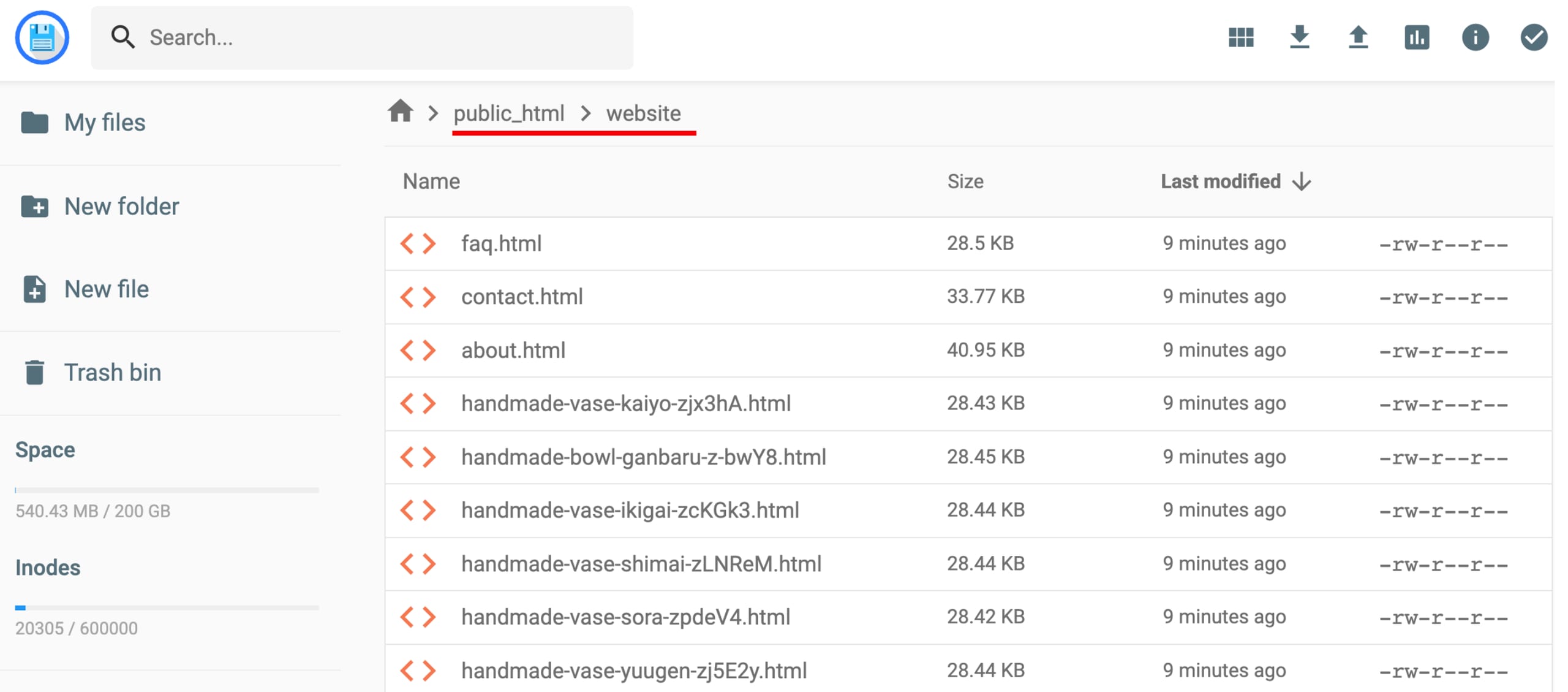The height and width of the screenshot is (692, 1568).
Task: Click the upload icon in the toolbar
Action: pos(1359,37)
